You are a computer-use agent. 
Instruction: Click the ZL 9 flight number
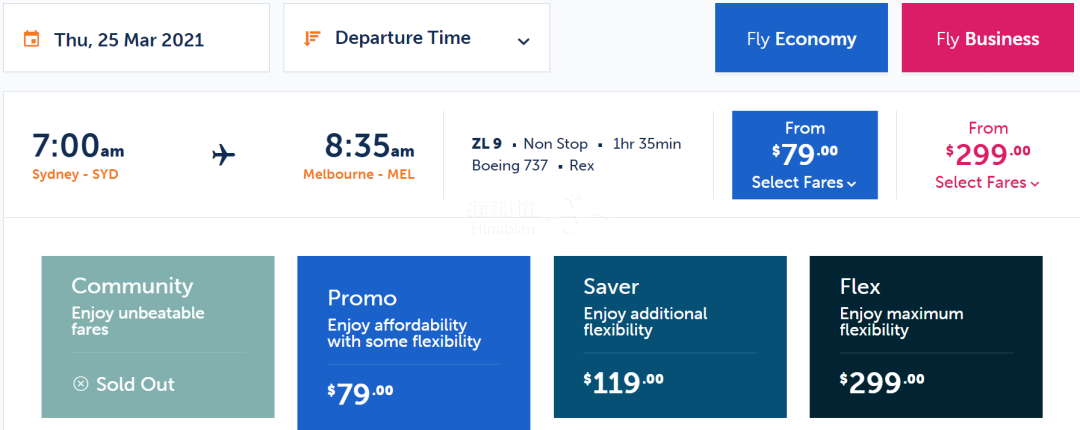point(487,144)
